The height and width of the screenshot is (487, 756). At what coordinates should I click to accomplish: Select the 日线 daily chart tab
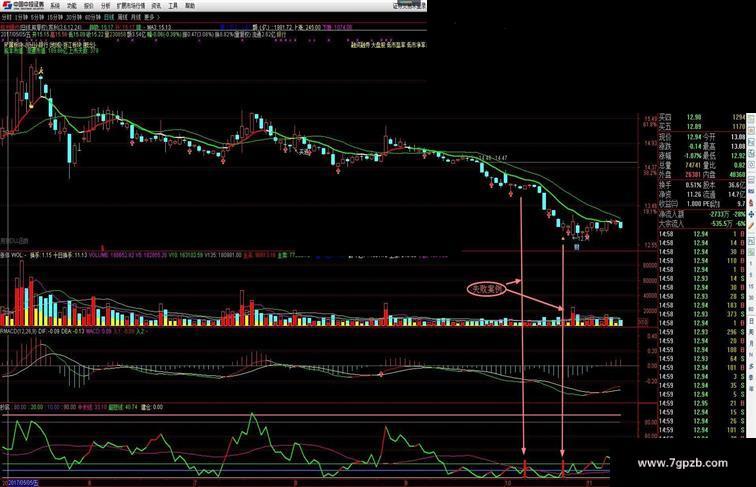[x=109, y=17]
